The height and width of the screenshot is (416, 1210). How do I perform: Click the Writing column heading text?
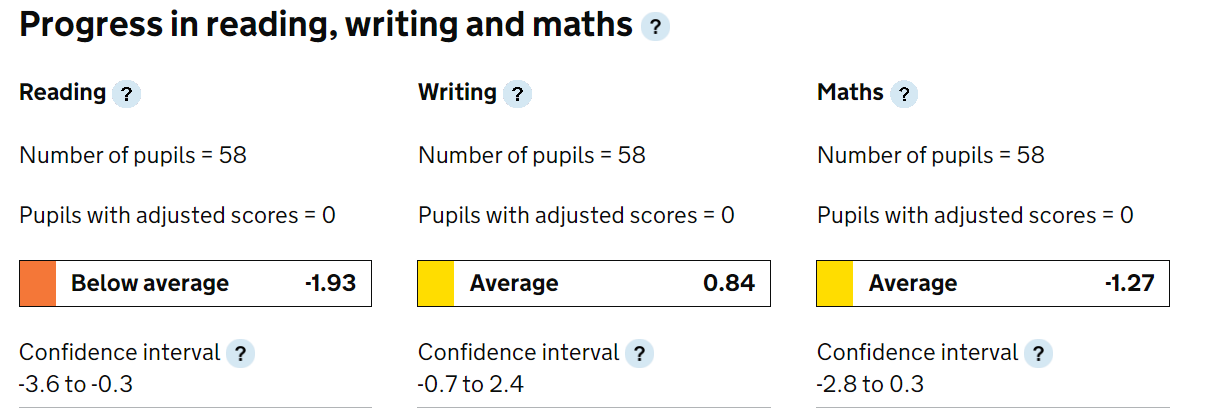coord(457,93)
